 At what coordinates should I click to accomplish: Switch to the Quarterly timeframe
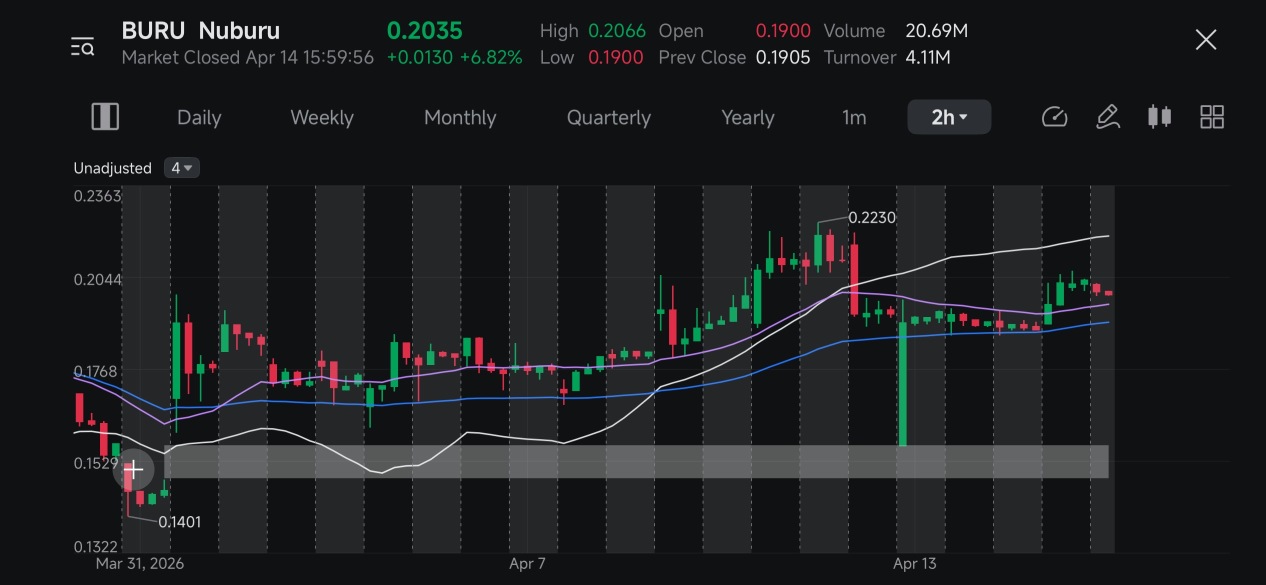pyautogui.click(x=609, y=117)
